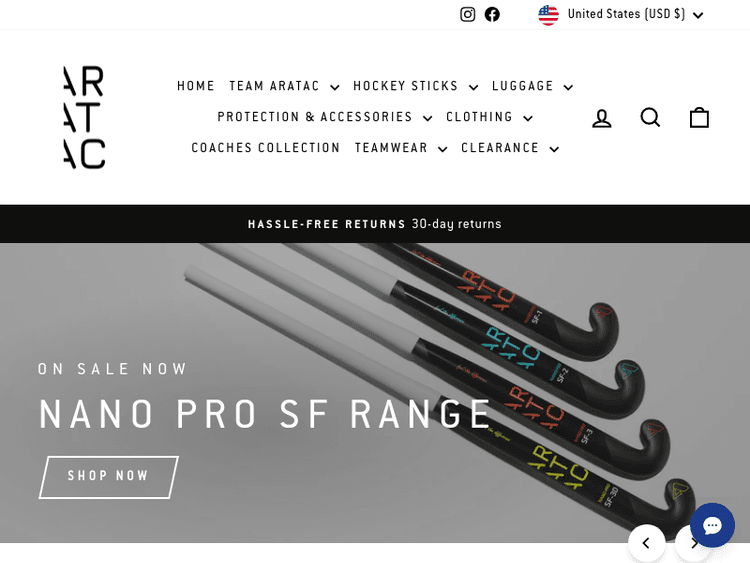
Task: Go to previous slide arrow
Action: (x=646, y=543)
